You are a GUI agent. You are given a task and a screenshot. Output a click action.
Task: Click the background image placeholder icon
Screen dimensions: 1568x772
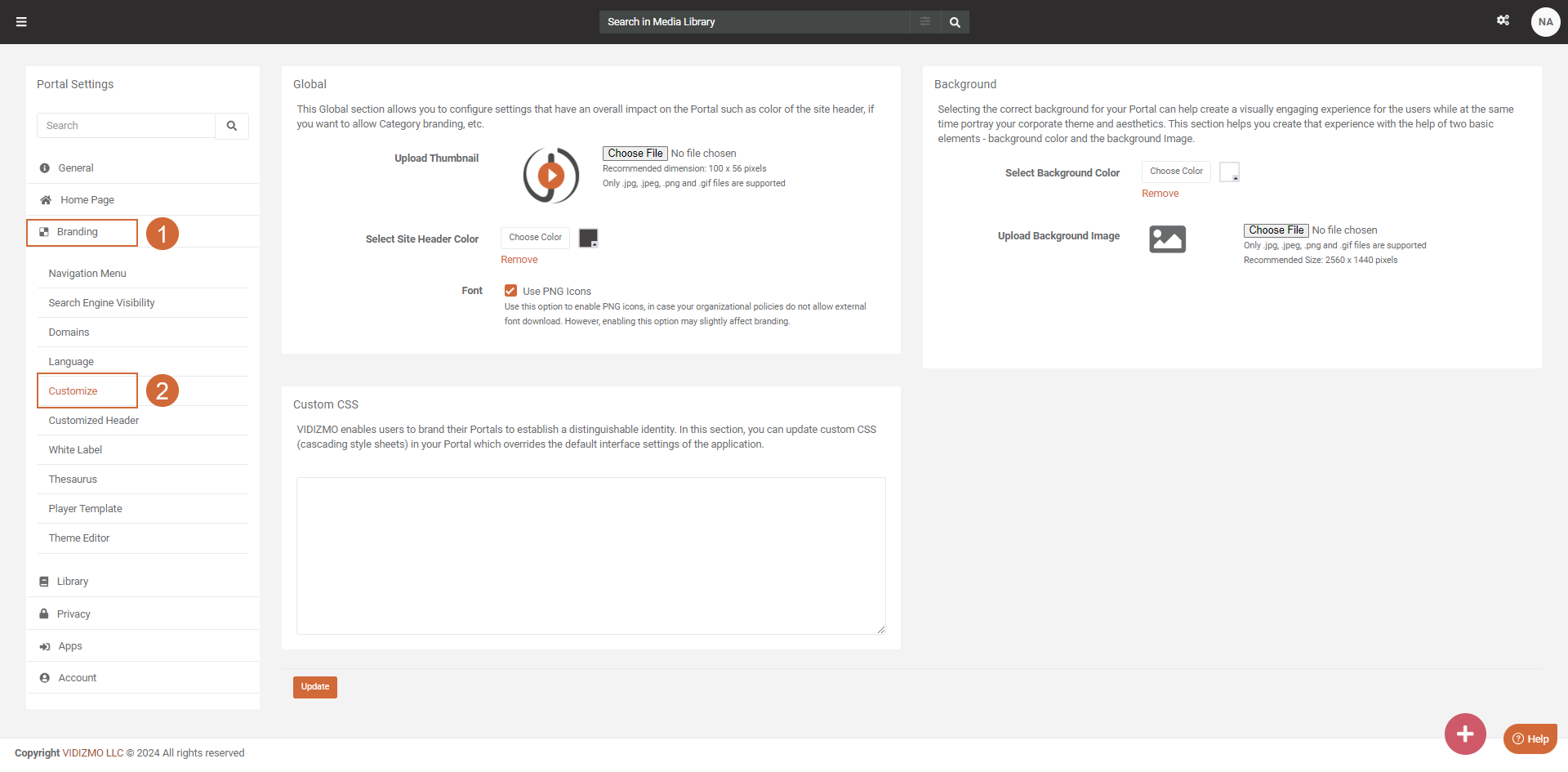1167,239
